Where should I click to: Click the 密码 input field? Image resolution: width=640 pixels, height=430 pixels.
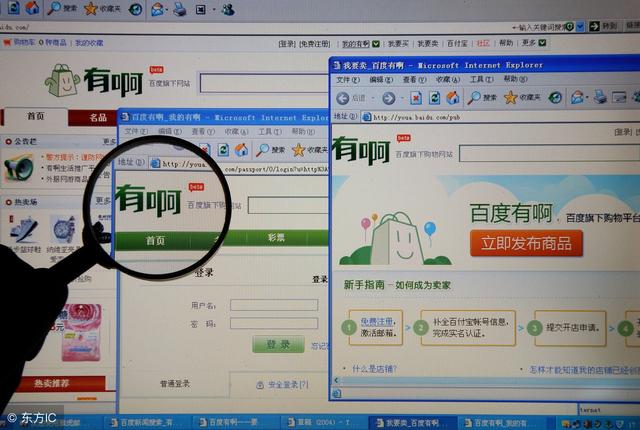tap(274, 324)
